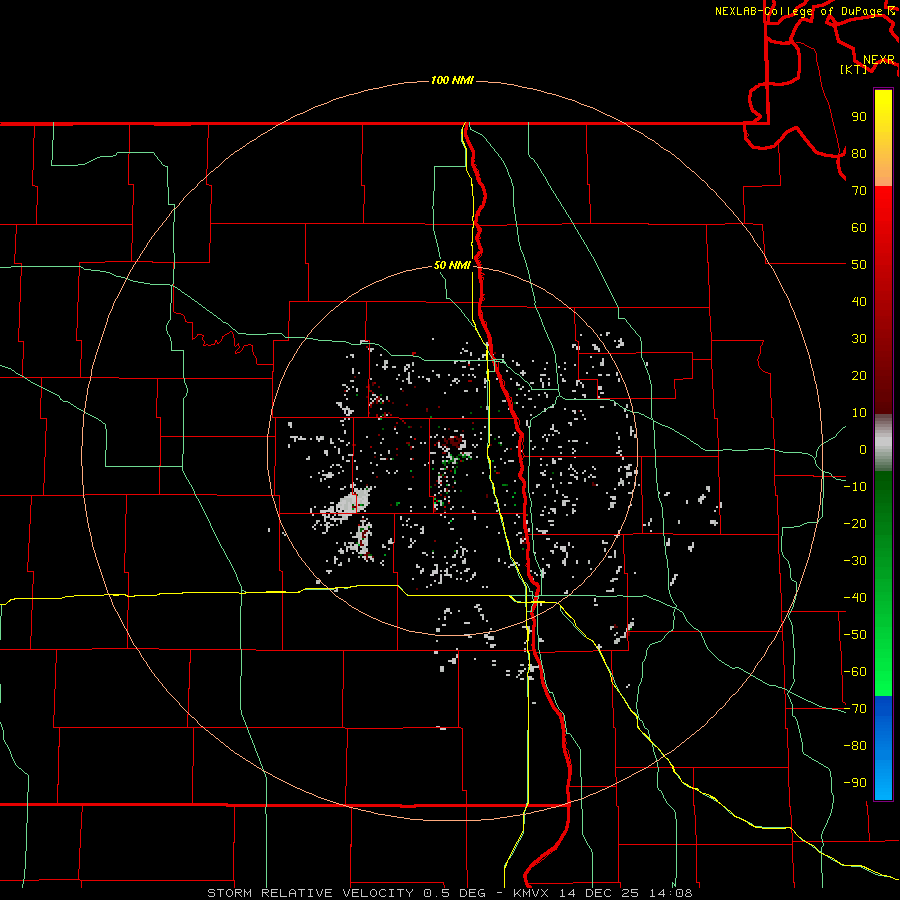Click the -60 value on the velocity scale
The height and width of the screenshot is (900, 900).
[855, 672]
